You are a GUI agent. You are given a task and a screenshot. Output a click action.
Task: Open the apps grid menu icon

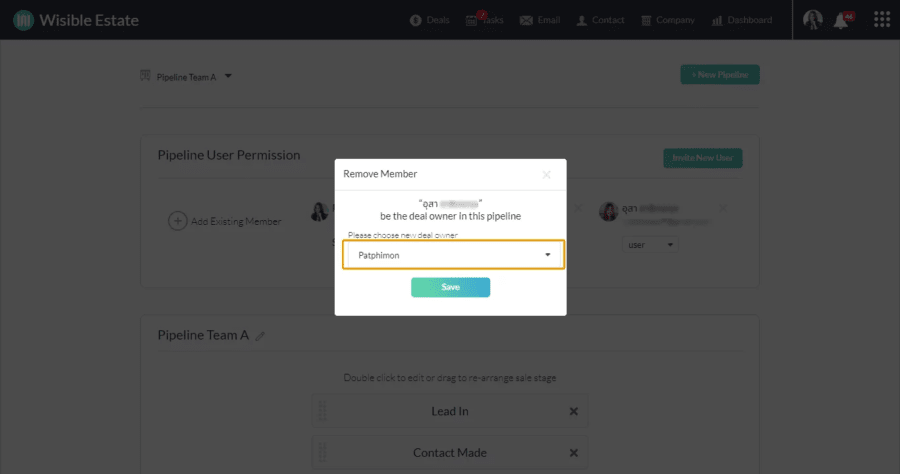881,20
